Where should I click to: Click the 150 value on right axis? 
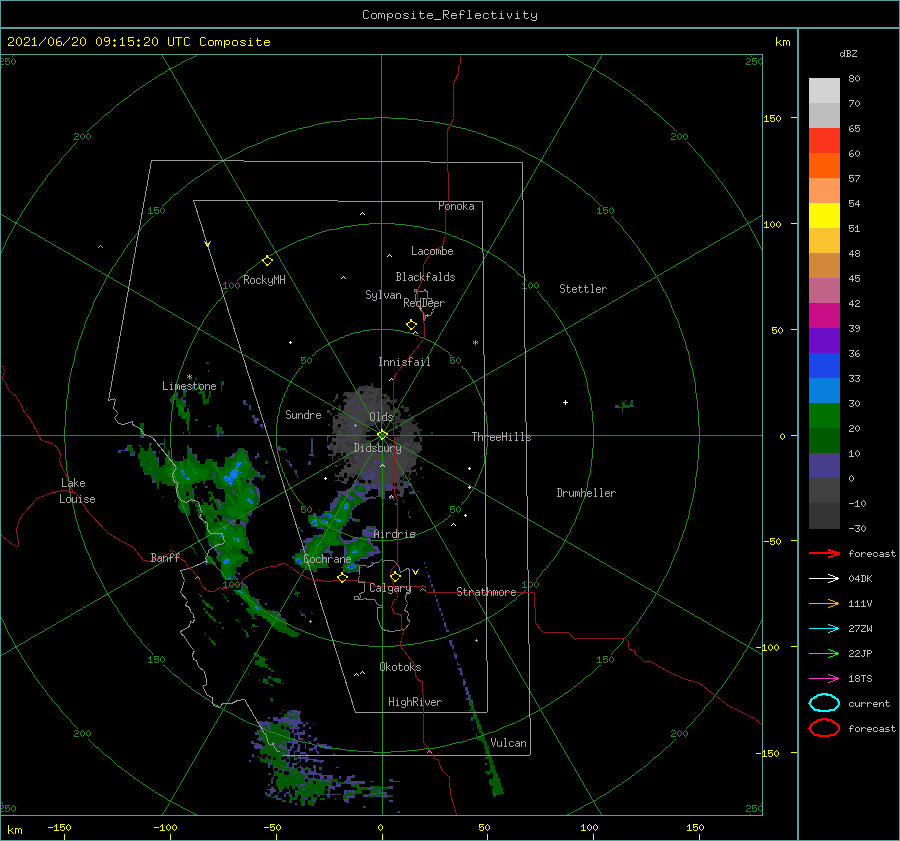772,118
